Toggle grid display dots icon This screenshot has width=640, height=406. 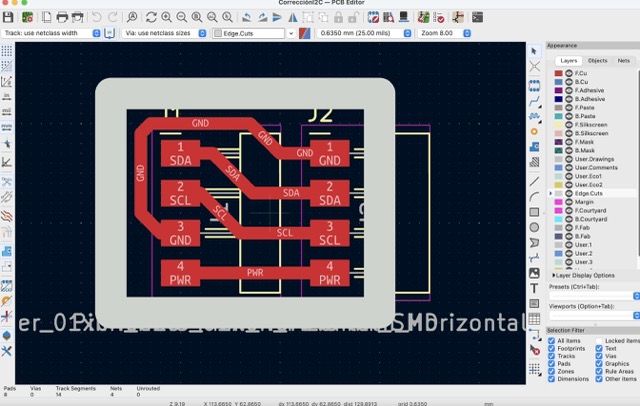[x=7, y=51]
